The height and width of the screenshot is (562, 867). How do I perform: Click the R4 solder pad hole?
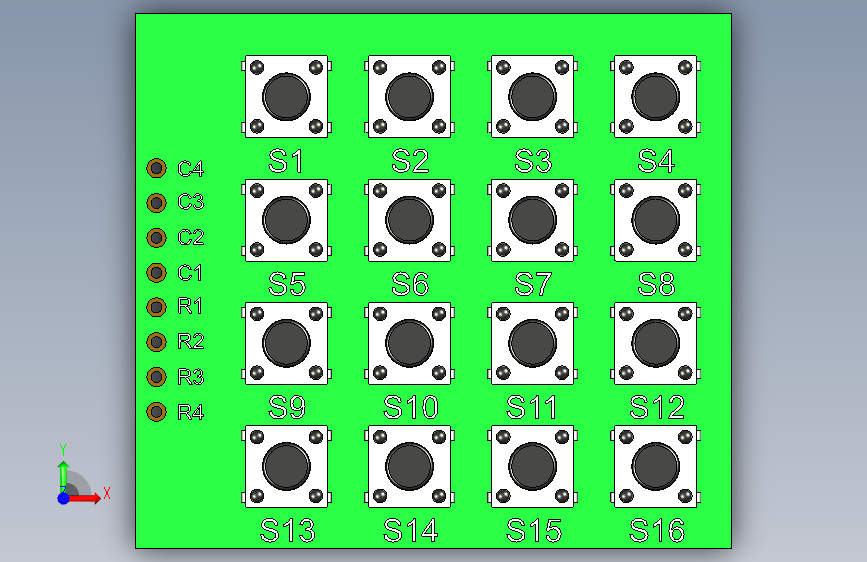coord(156,412)
